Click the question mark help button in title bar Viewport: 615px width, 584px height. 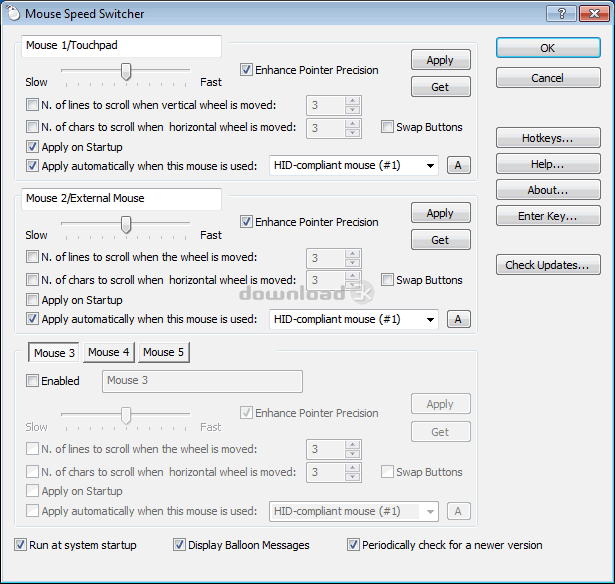click(562, 14)
